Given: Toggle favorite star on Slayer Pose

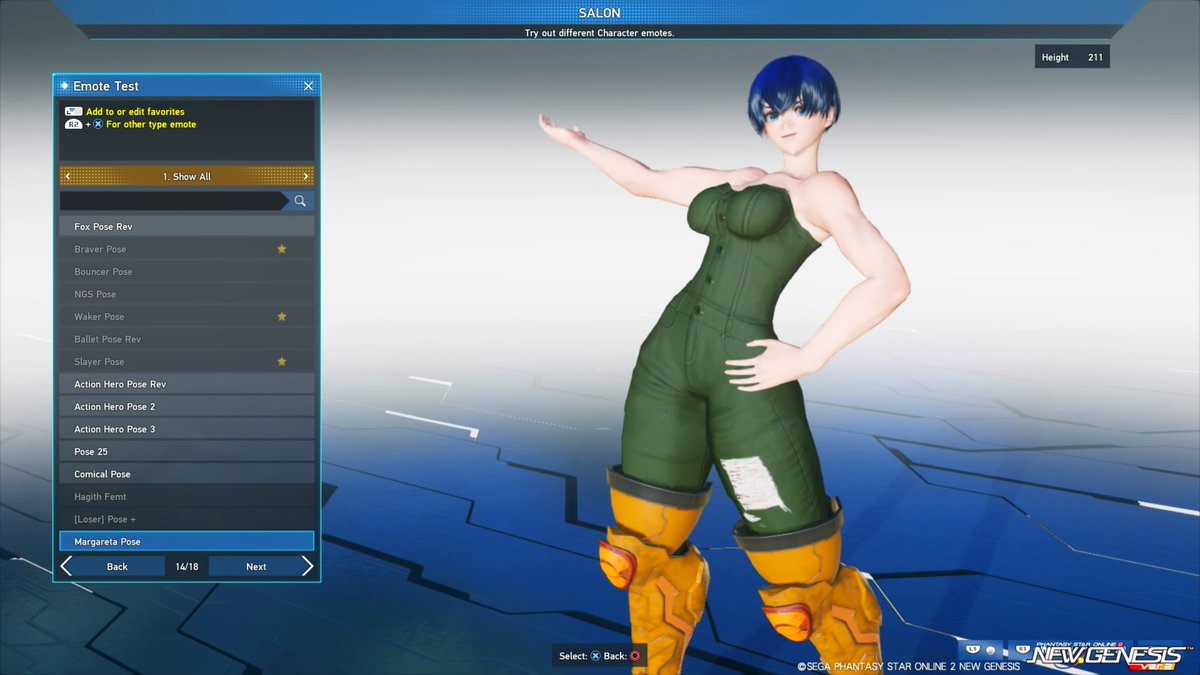Looking at the screenshot, I should click(282, 361).
